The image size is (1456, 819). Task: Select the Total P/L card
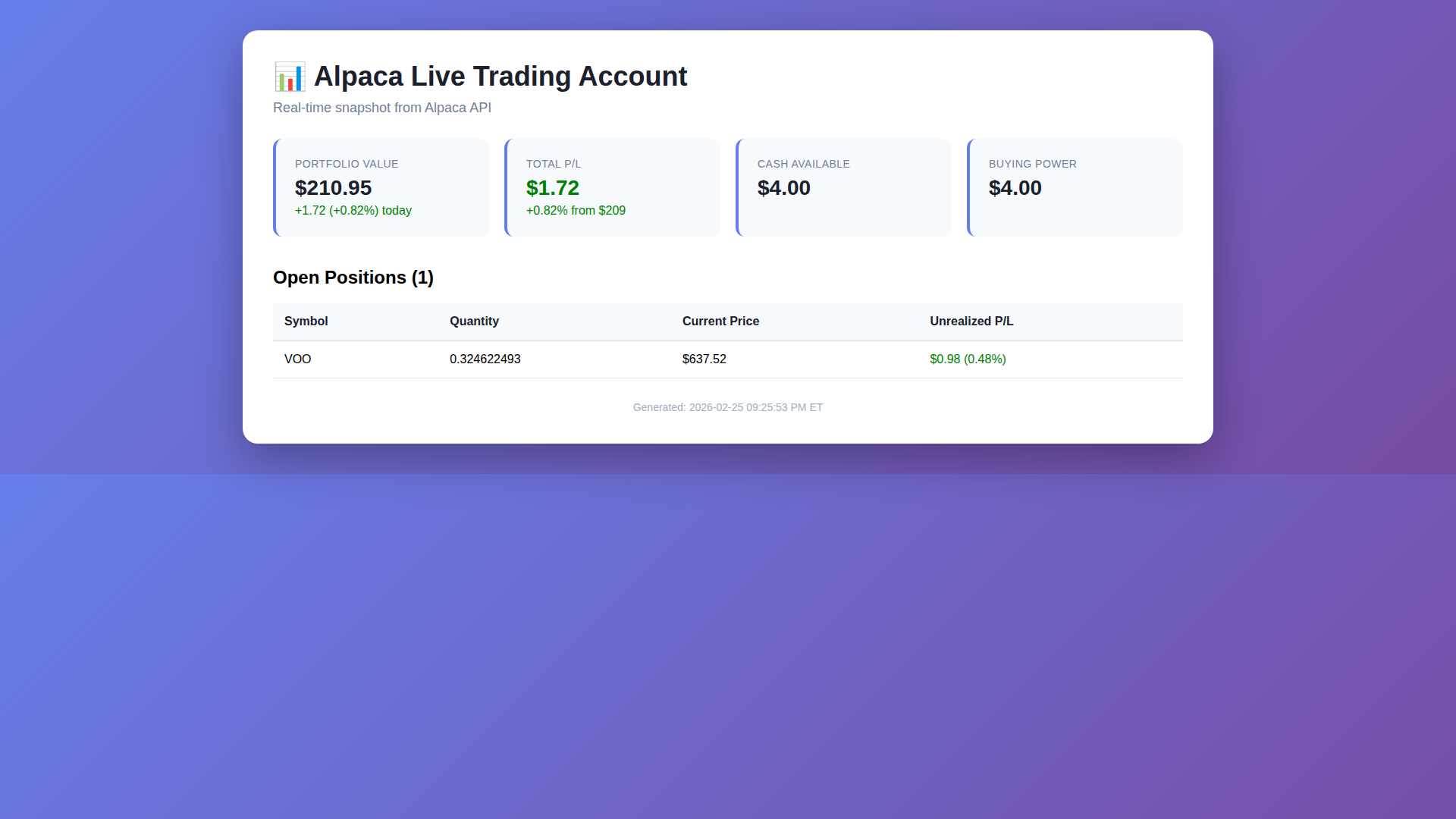click(612, 187)
